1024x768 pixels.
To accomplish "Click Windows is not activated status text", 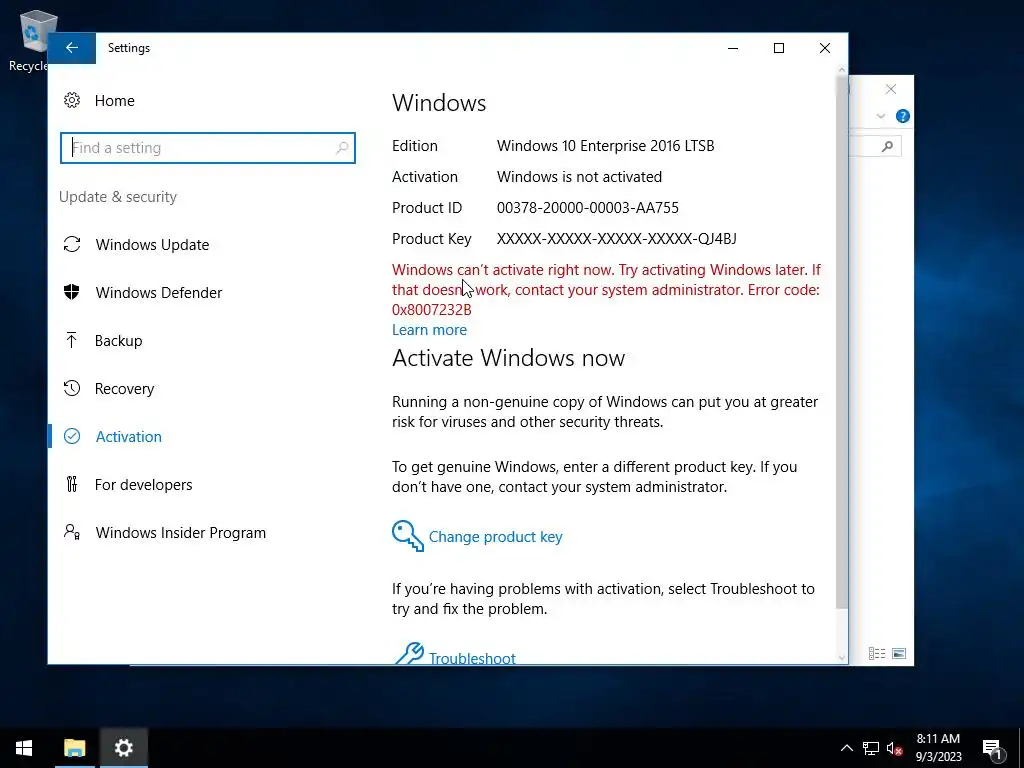I will click(x=579, y=177).
